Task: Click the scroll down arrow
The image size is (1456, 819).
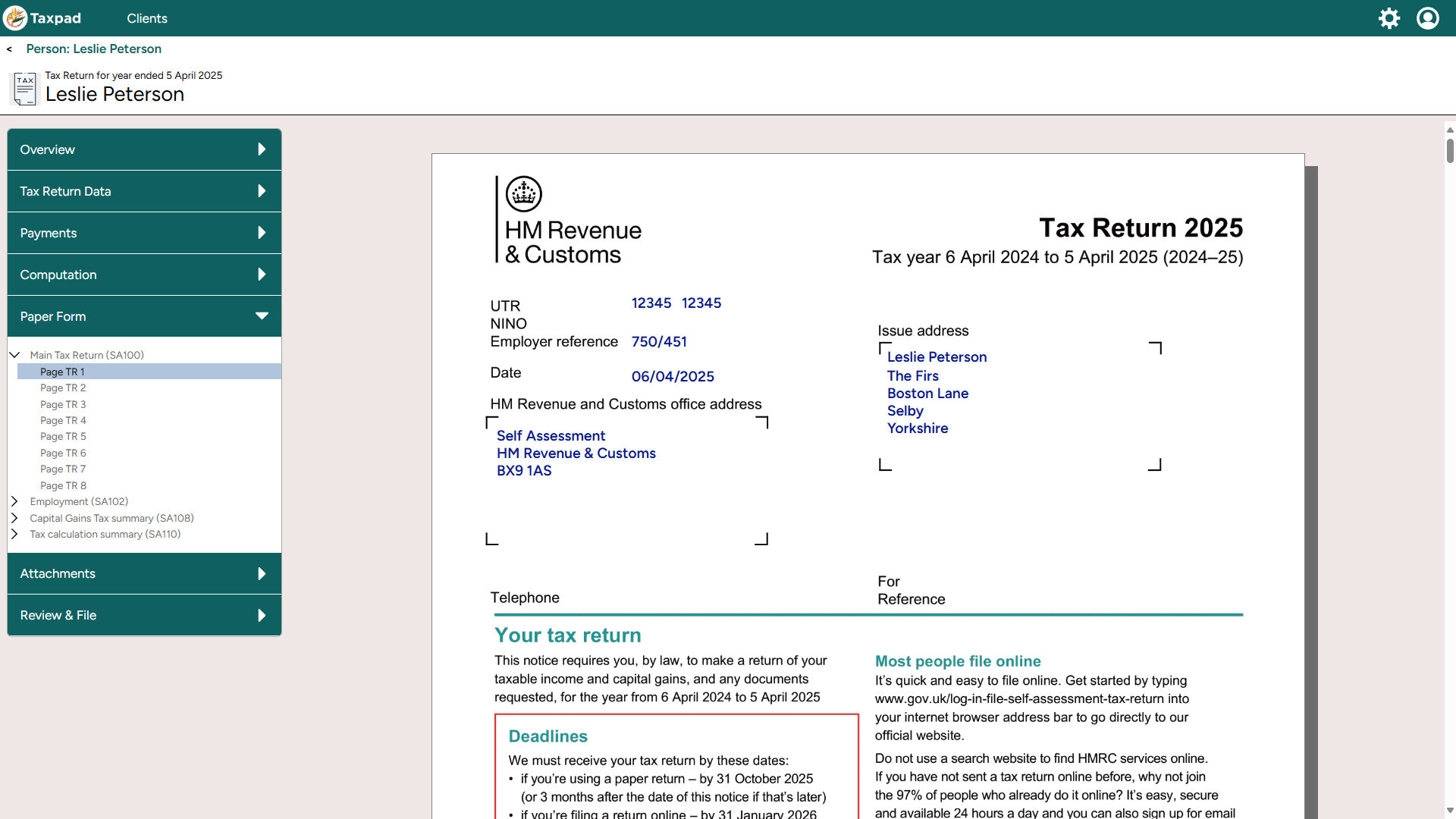Action: (x=1449, y=810)
